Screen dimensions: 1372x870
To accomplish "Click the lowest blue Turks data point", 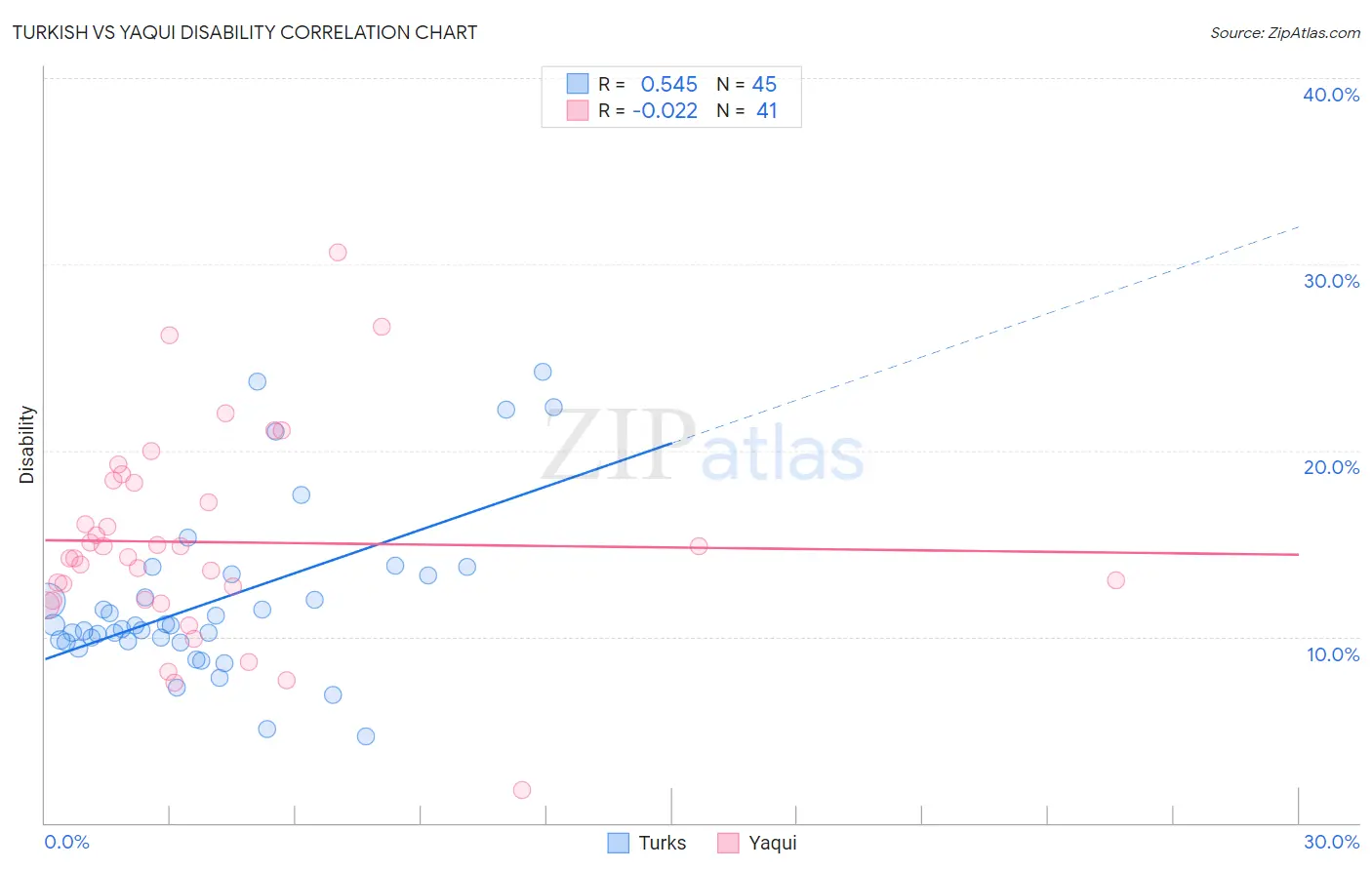I will [366, 736].
